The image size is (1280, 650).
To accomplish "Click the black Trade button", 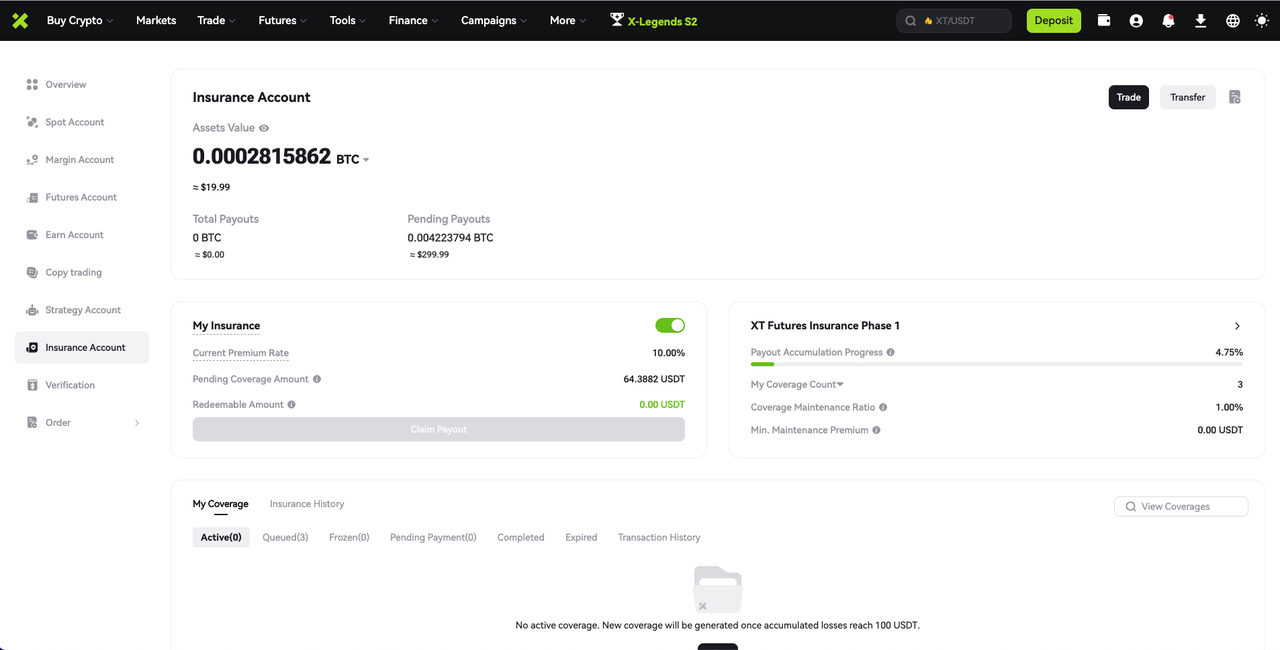I will point(1129,97).
